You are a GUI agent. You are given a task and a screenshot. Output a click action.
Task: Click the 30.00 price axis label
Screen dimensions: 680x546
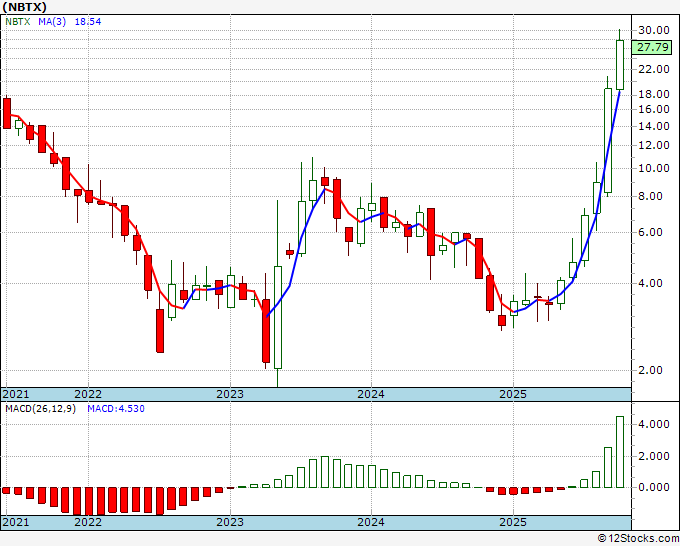(654, 30)
